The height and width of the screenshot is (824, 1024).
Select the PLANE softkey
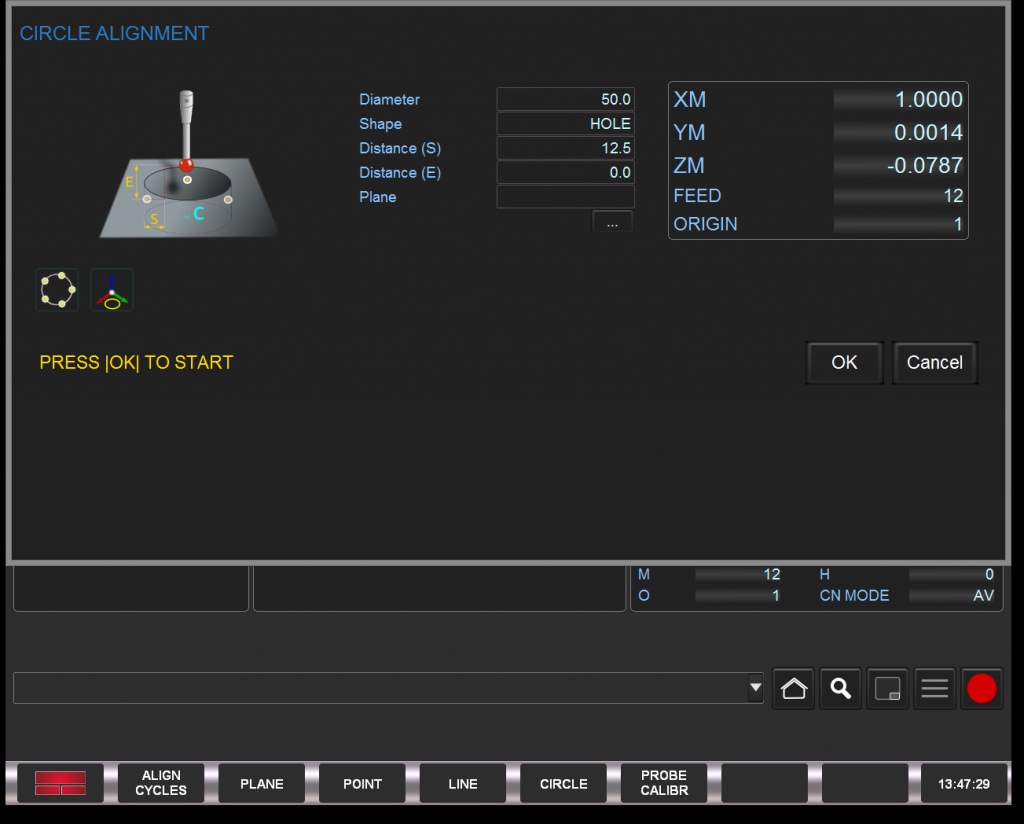(x=262, y=784)
